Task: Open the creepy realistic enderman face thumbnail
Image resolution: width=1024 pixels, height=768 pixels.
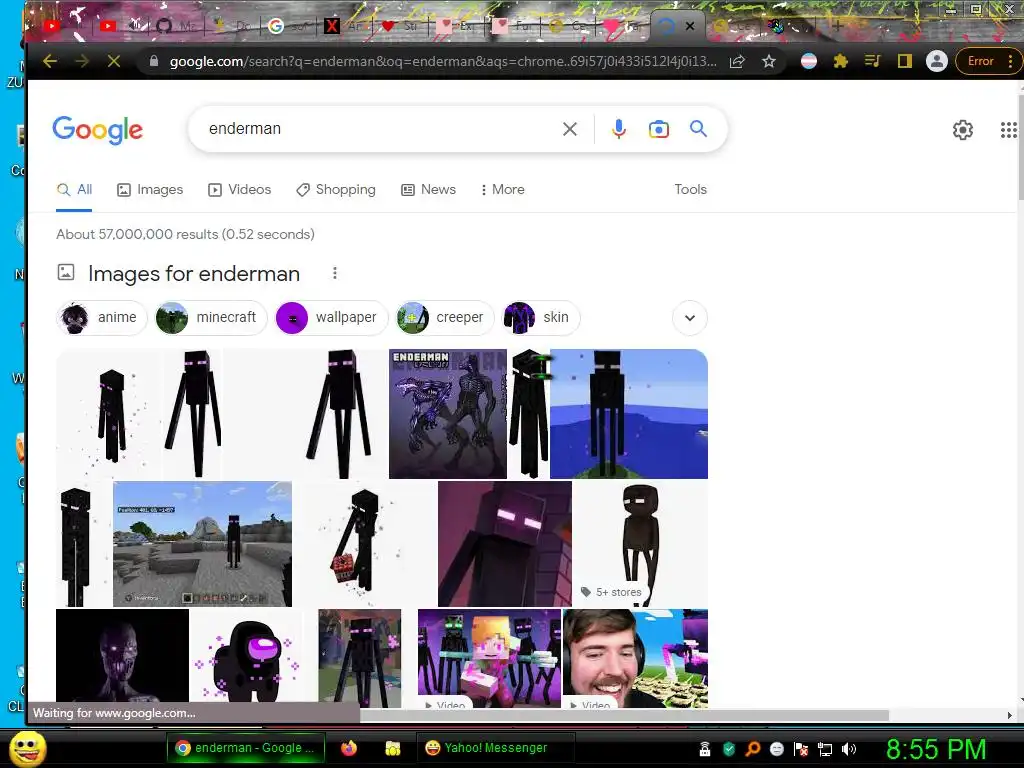Action: pyautogui.click(x=122, y=656)
